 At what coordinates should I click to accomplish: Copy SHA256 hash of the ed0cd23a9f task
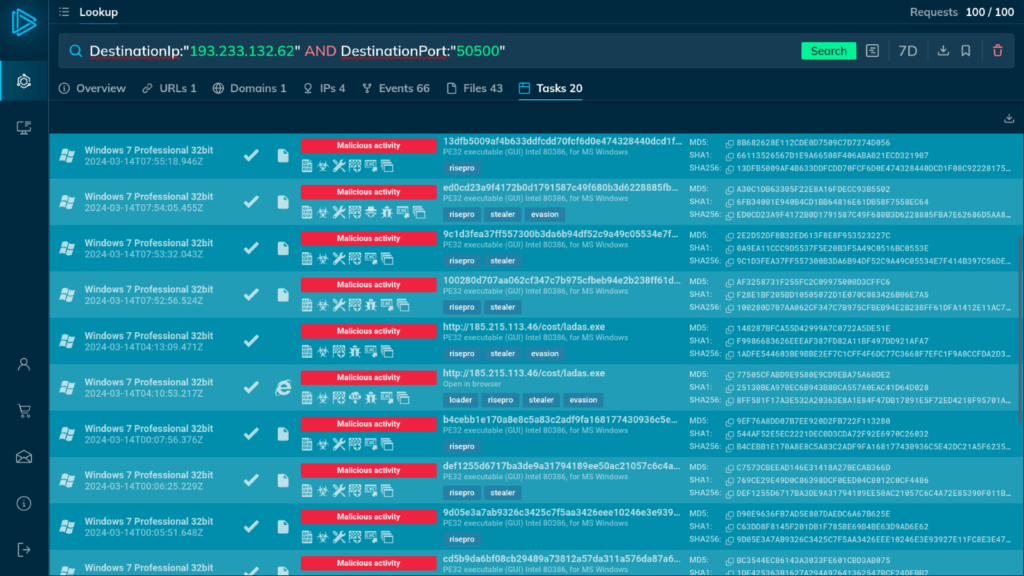point(729,214)
